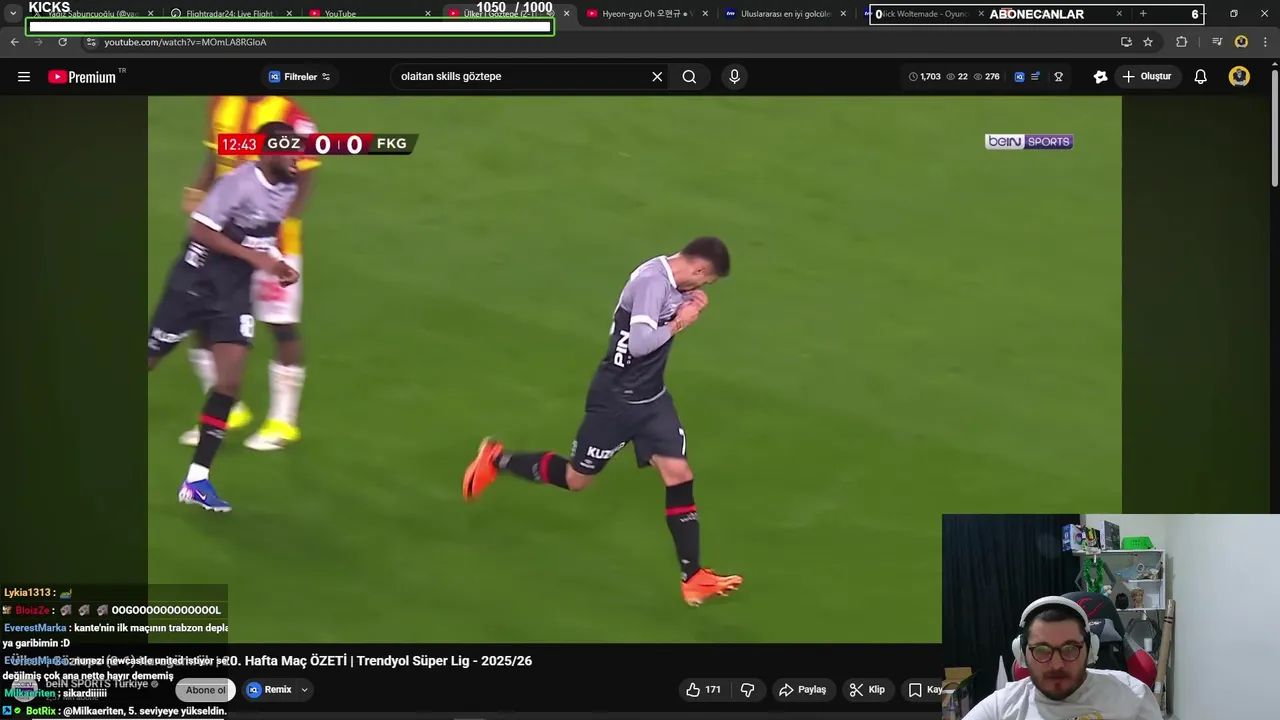Create a clip with Klip button
Viewport: 1280px width, 720px height.
868,690
